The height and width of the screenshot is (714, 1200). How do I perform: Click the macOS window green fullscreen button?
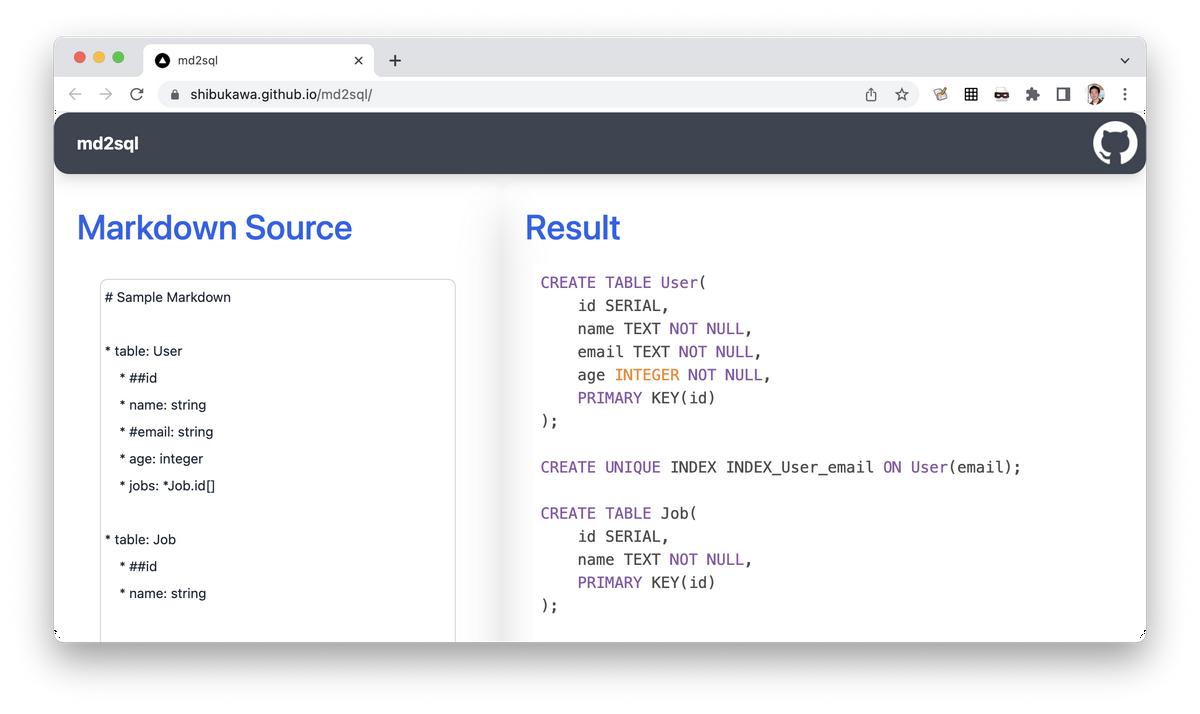point(118,58)
